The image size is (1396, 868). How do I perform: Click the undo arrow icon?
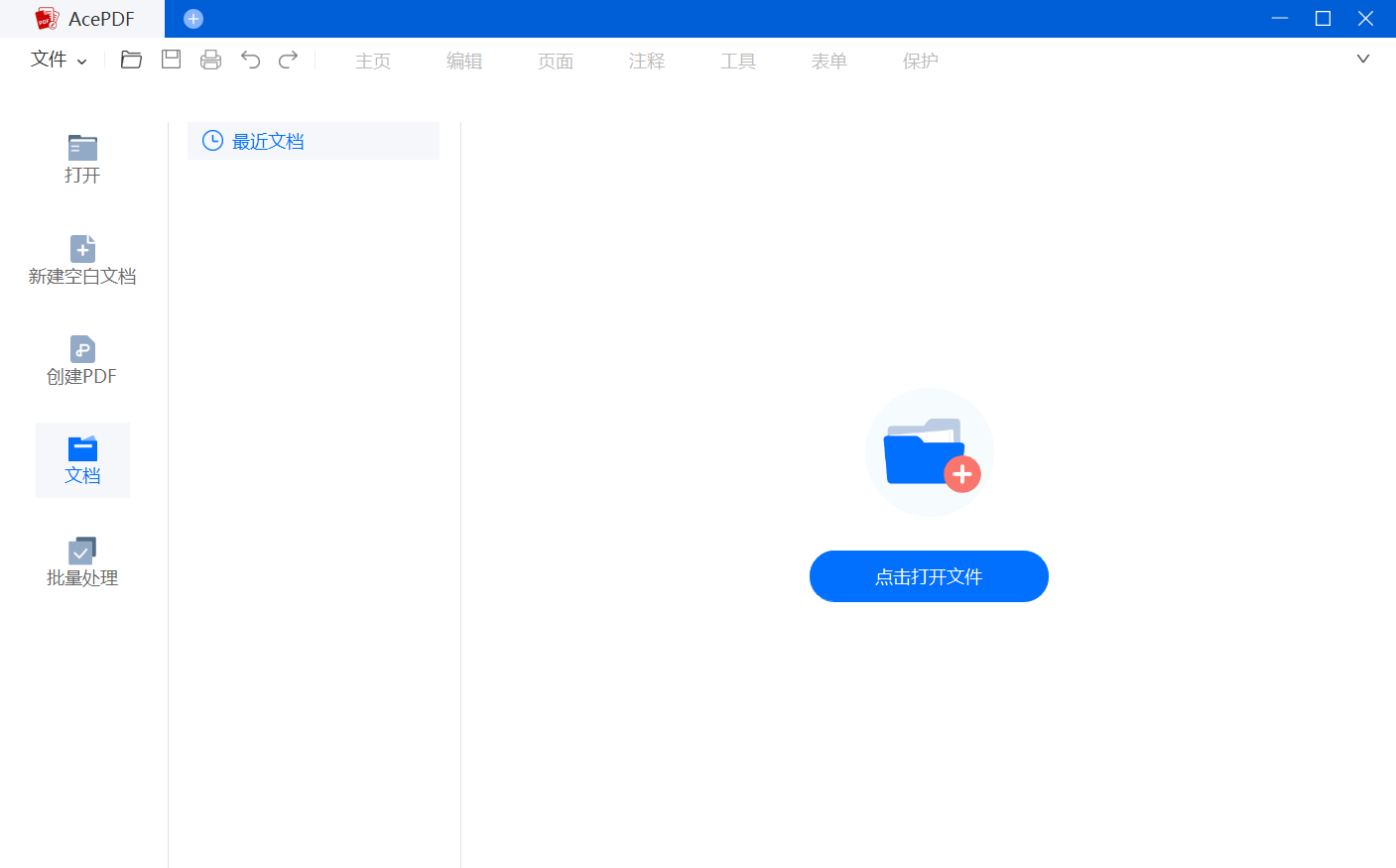pyautogui.click(x=250, y=60)
